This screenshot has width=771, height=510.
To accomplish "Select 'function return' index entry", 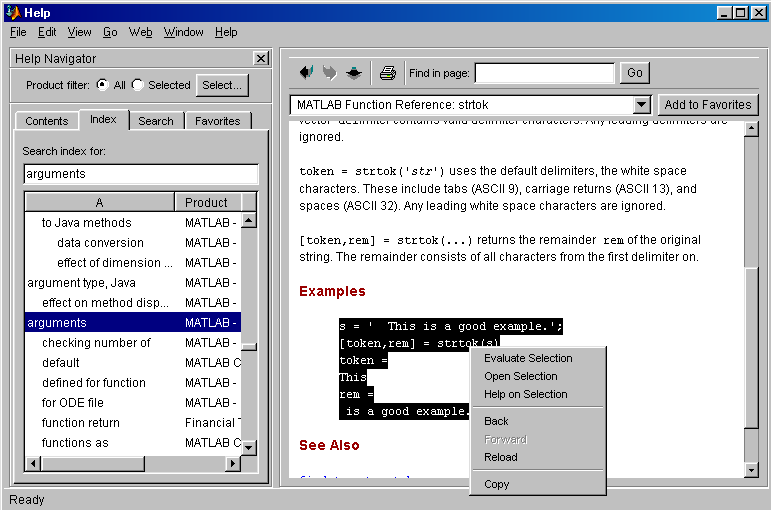I will [x=133, y=422].
